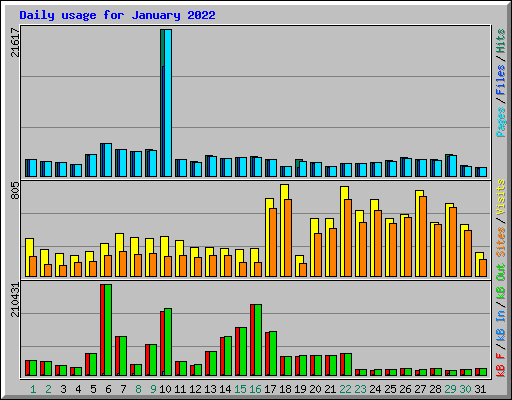
Task: Click the green kB bar for day 10
Action: coord(168,342)
